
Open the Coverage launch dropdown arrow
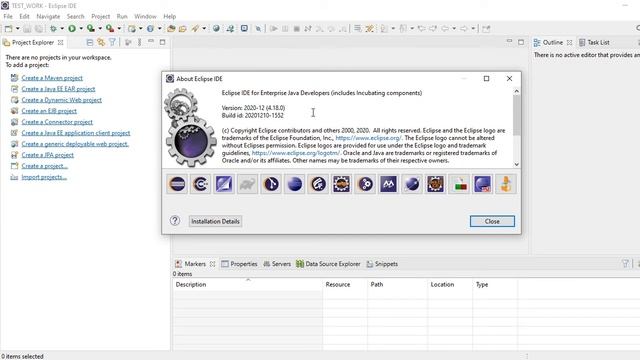100,29
